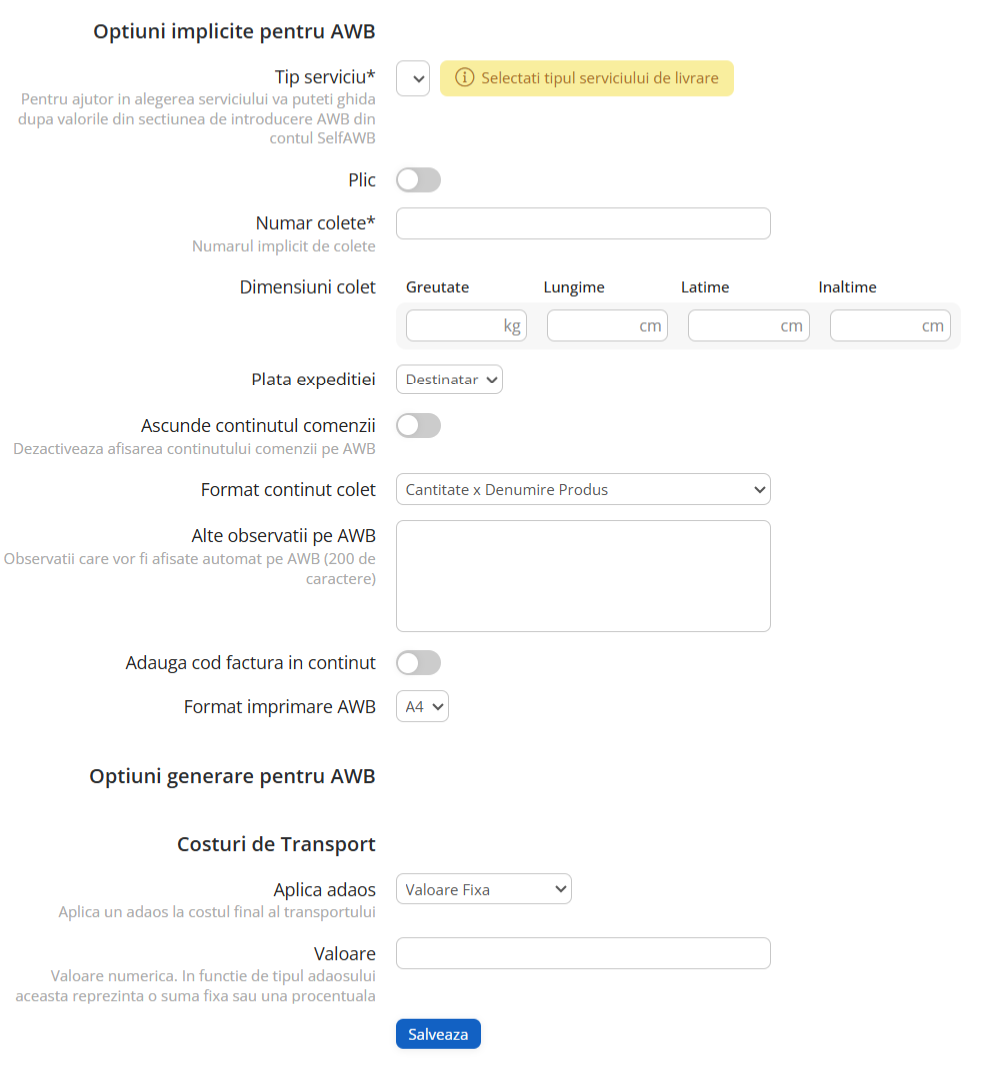Open the Plata expeditiei selector showing Destinatar
This screenshot has width=1000, height=1073.
click(449, 379)
